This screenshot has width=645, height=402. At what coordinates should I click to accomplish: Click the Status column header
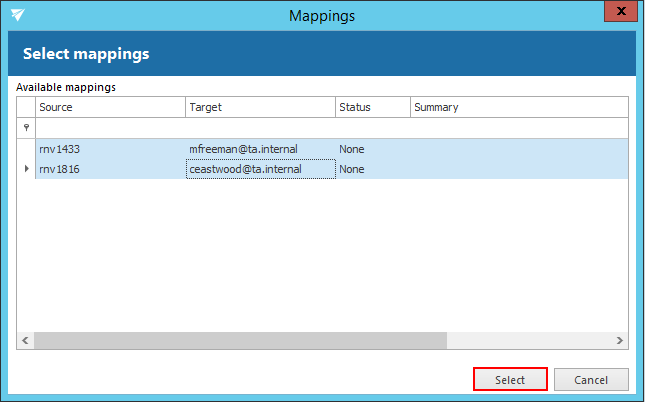click(x=372, y=107)
